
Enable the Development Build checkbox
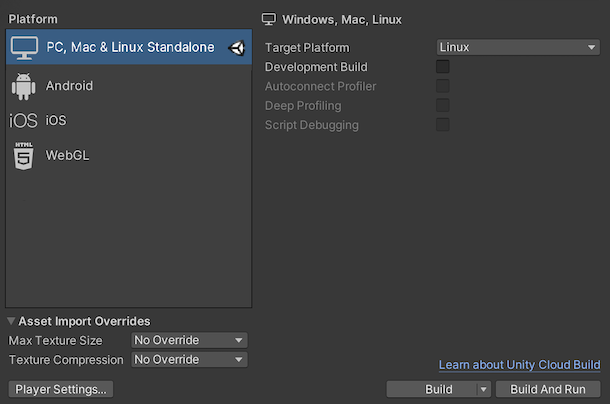(x=443, y=67)
